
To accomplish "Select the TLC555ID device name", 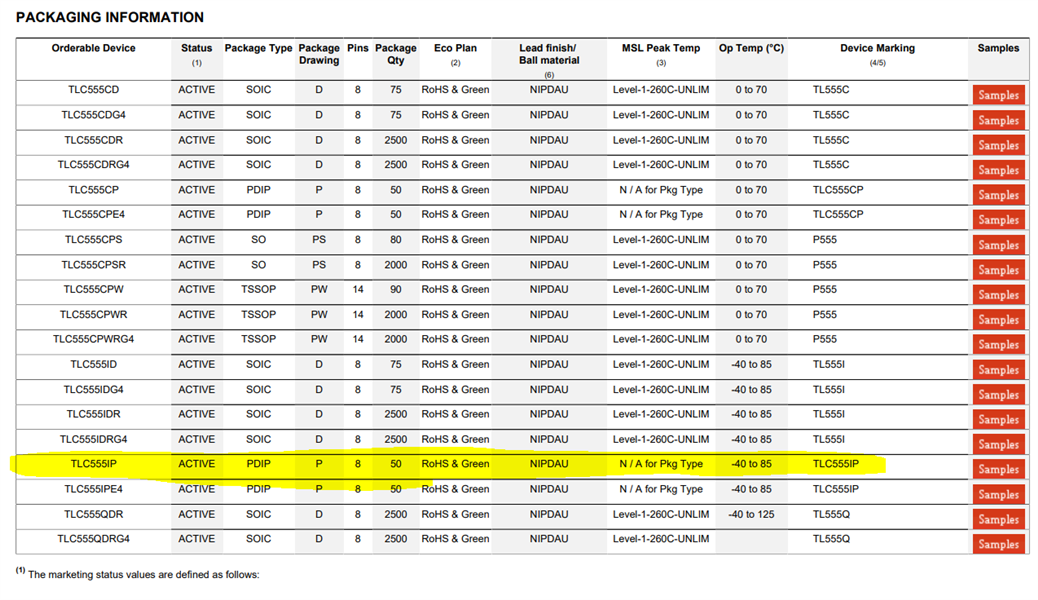I will [x=93, y=364].
